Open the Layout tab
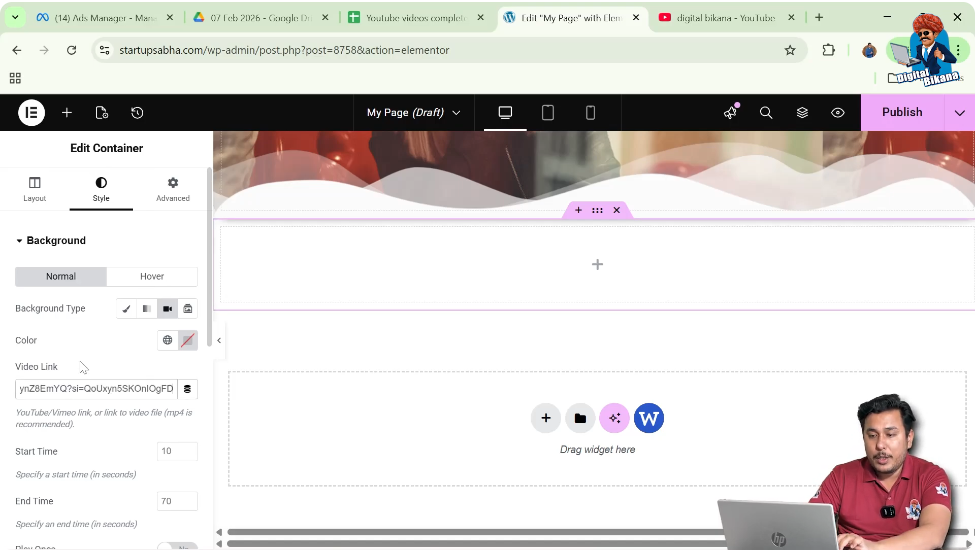The width and height of the screenshot is (976, 552). pyautogui.click(x=35, y=189)
